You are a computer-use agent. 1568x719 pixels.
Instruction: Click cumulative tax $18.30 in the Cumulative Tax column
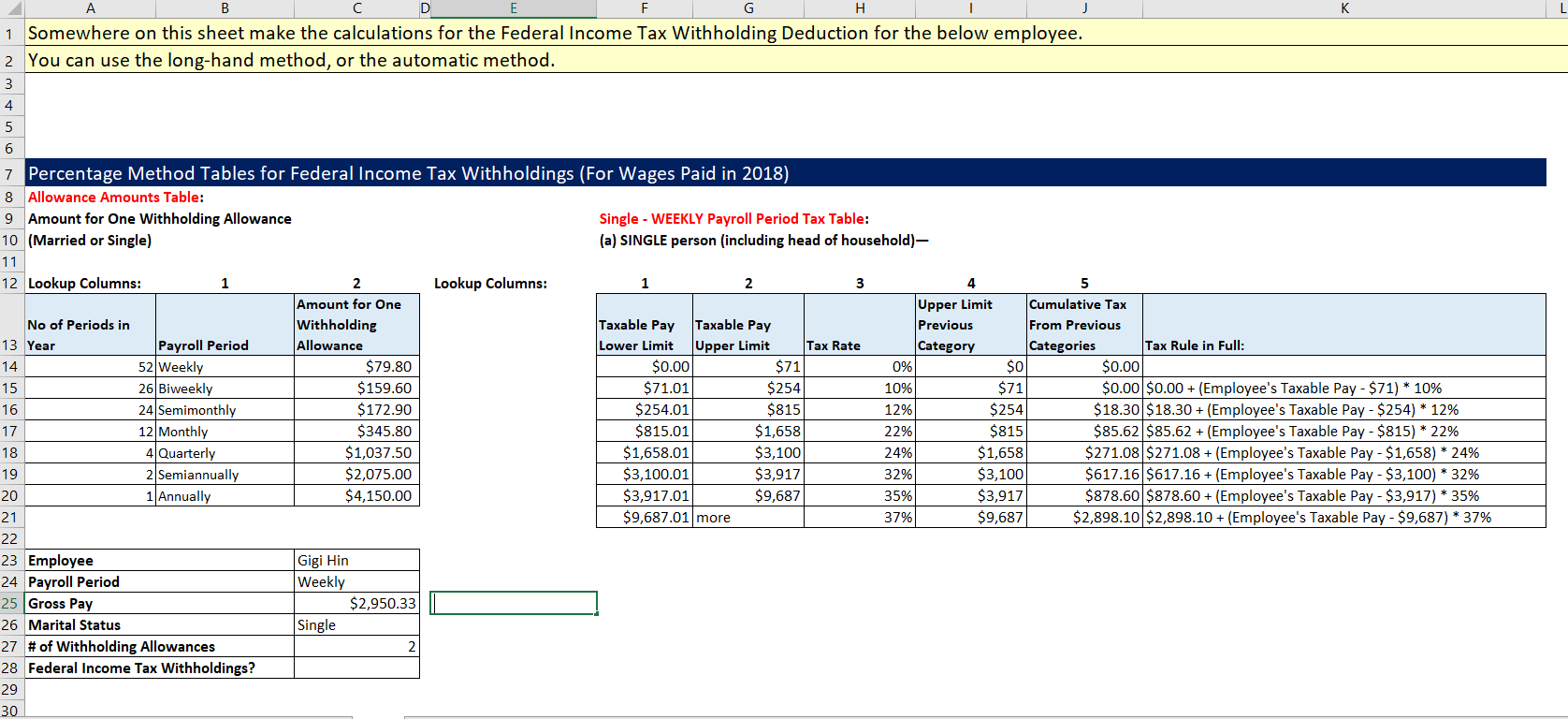point(1085,409)
